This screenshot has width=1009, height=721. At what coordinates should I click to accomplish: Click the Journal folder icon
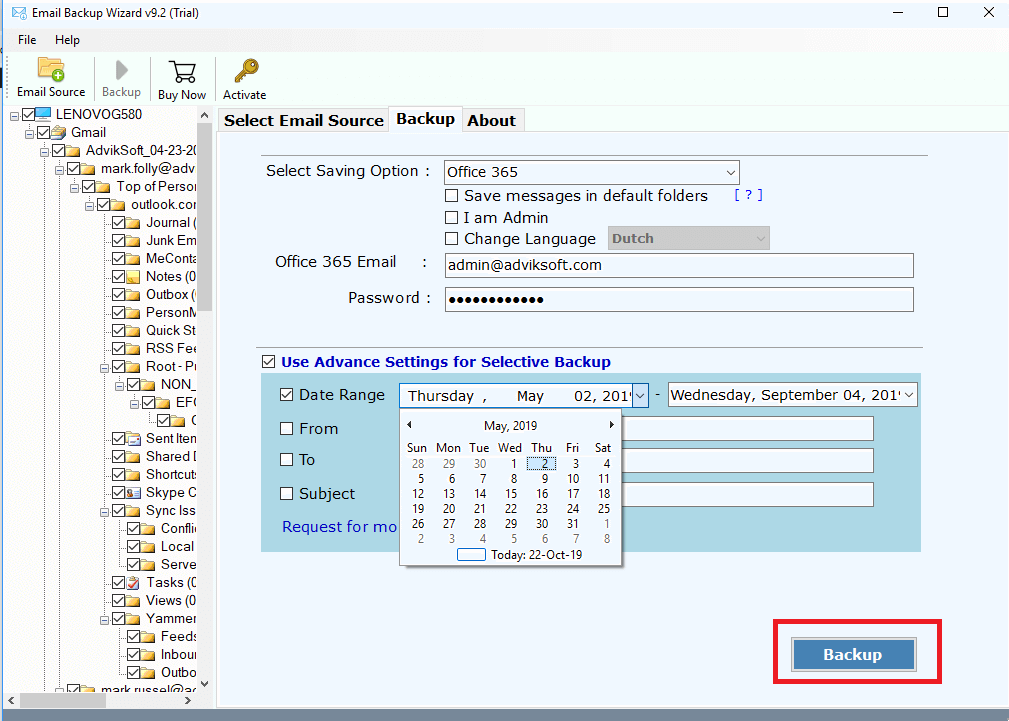click(x=133, y=223)
